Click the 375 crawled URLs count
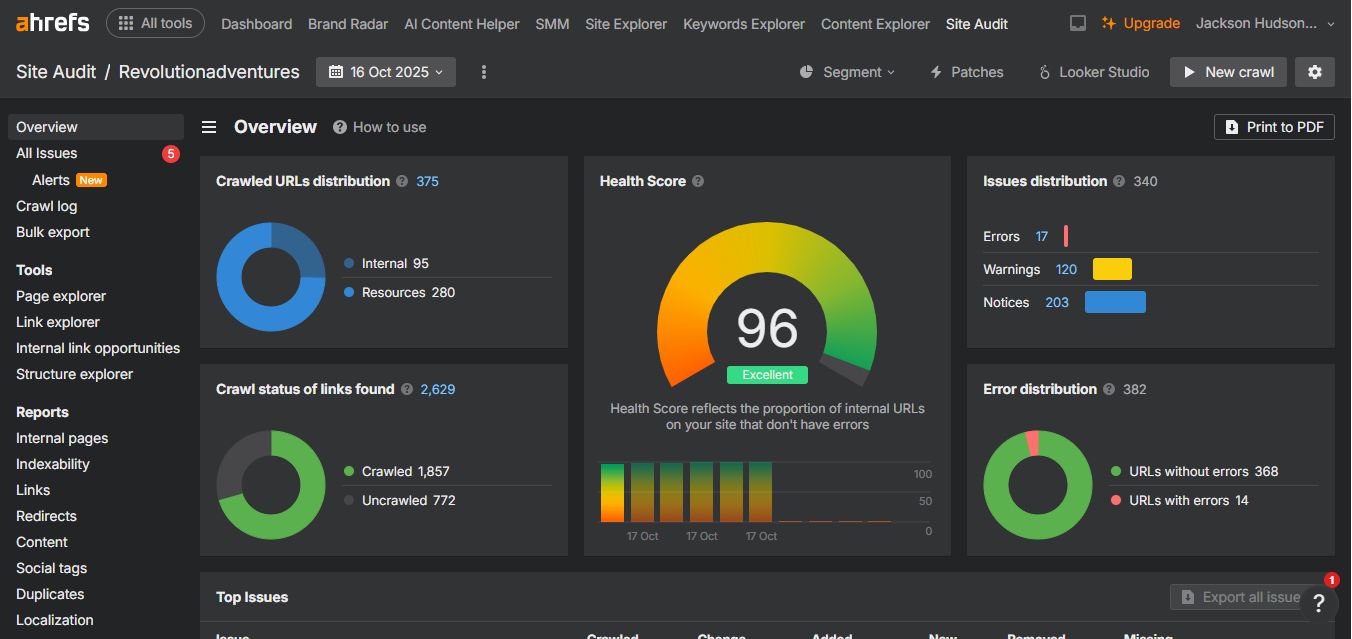Viewport: 1352px width, 639px height. point(427,181)
